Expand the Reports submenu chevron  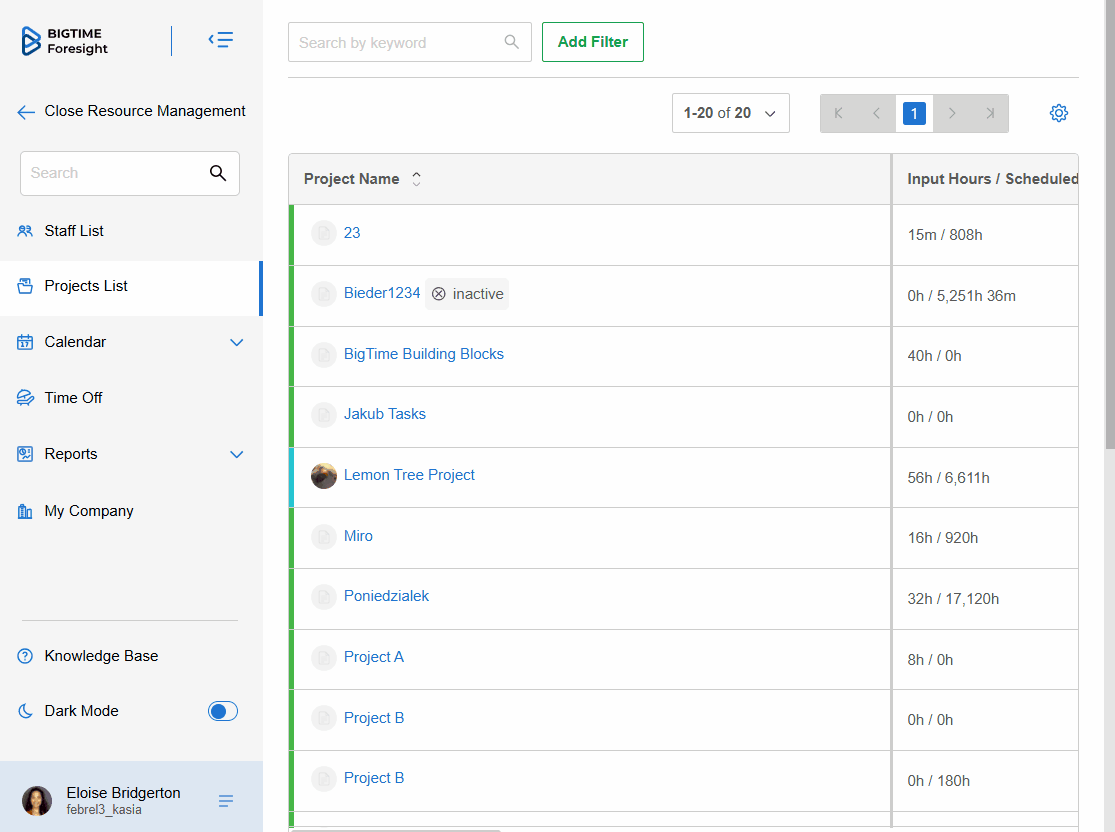(x=237, y=454)
